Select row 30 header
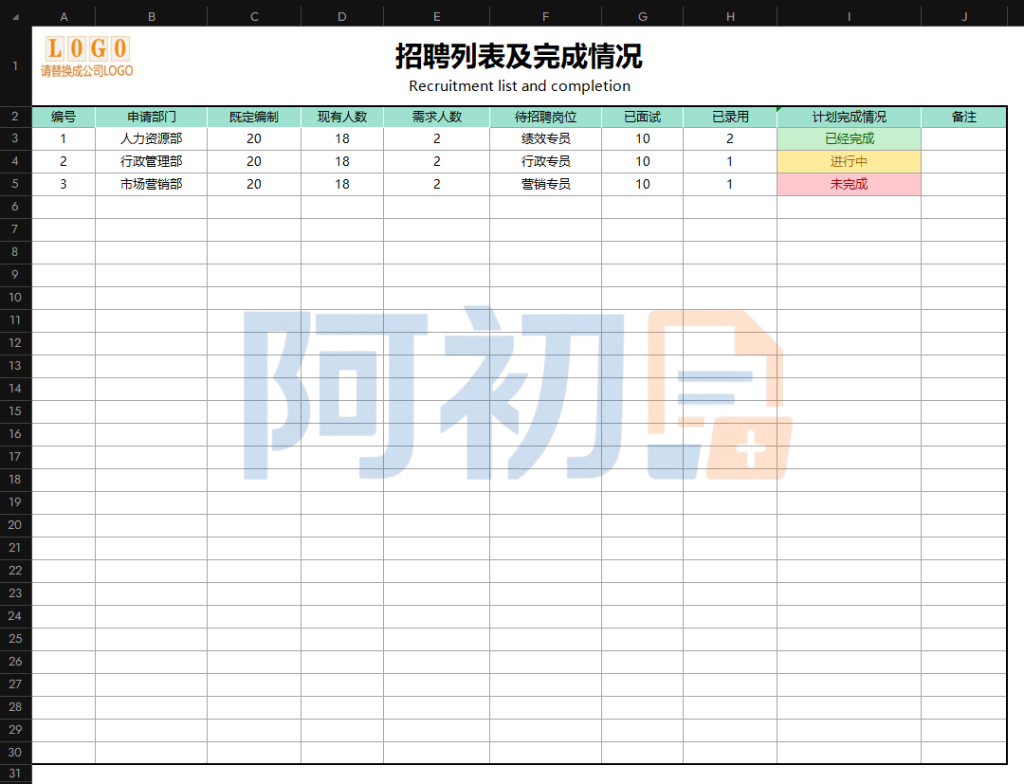The image size is (1024, 784). 15,753
